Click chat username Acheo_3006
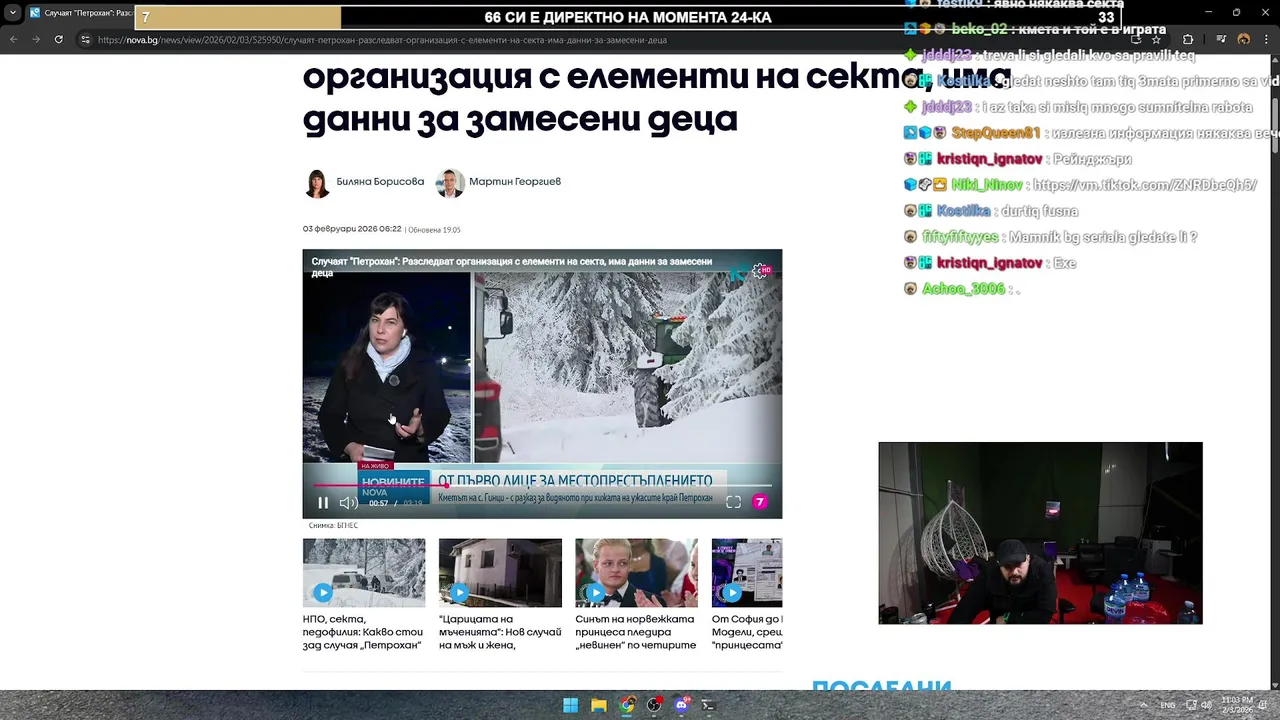1280x720 pixels. click(x=963, y=289)
